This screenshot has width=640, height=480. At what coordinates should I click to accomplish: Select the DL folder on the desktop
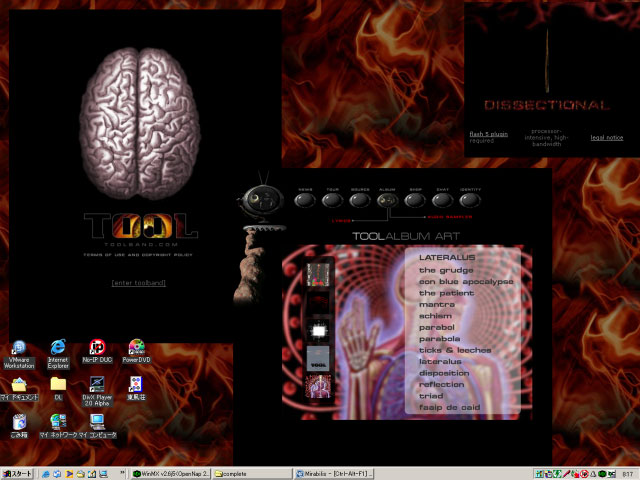58,386
